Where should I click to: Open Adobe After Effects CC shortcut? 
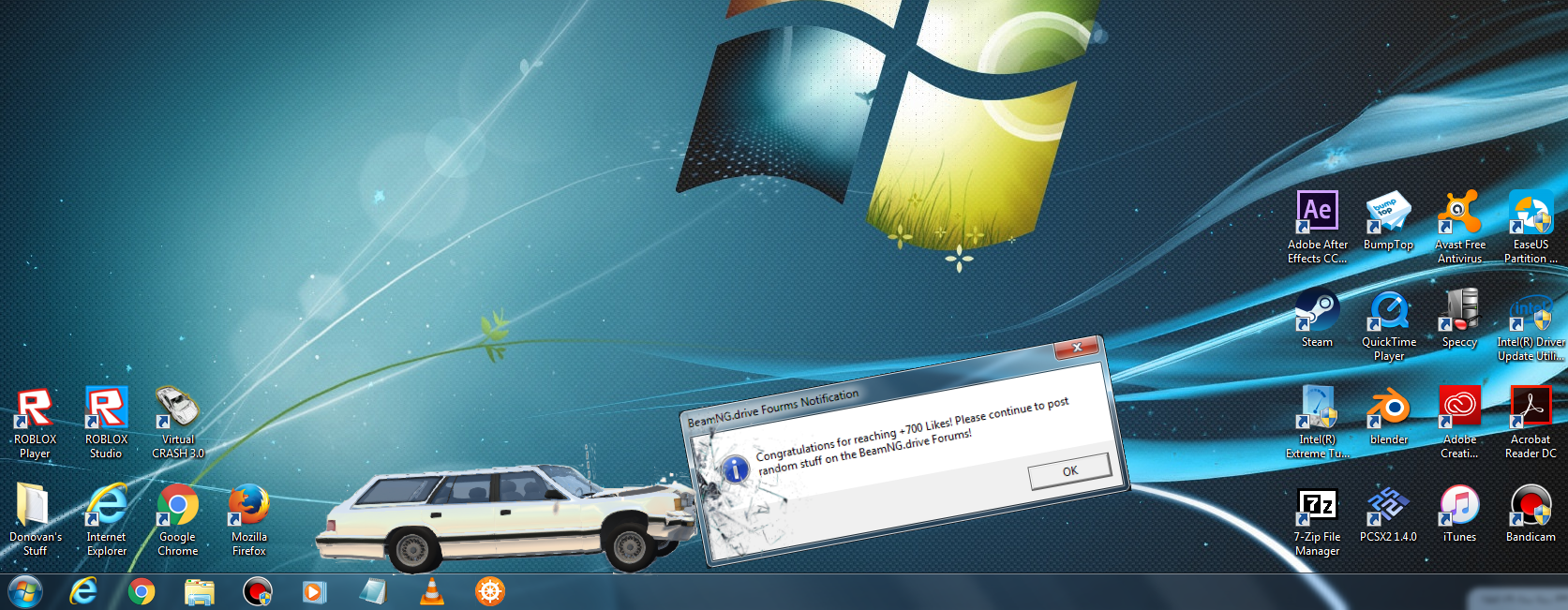(x=1317, y=228)
